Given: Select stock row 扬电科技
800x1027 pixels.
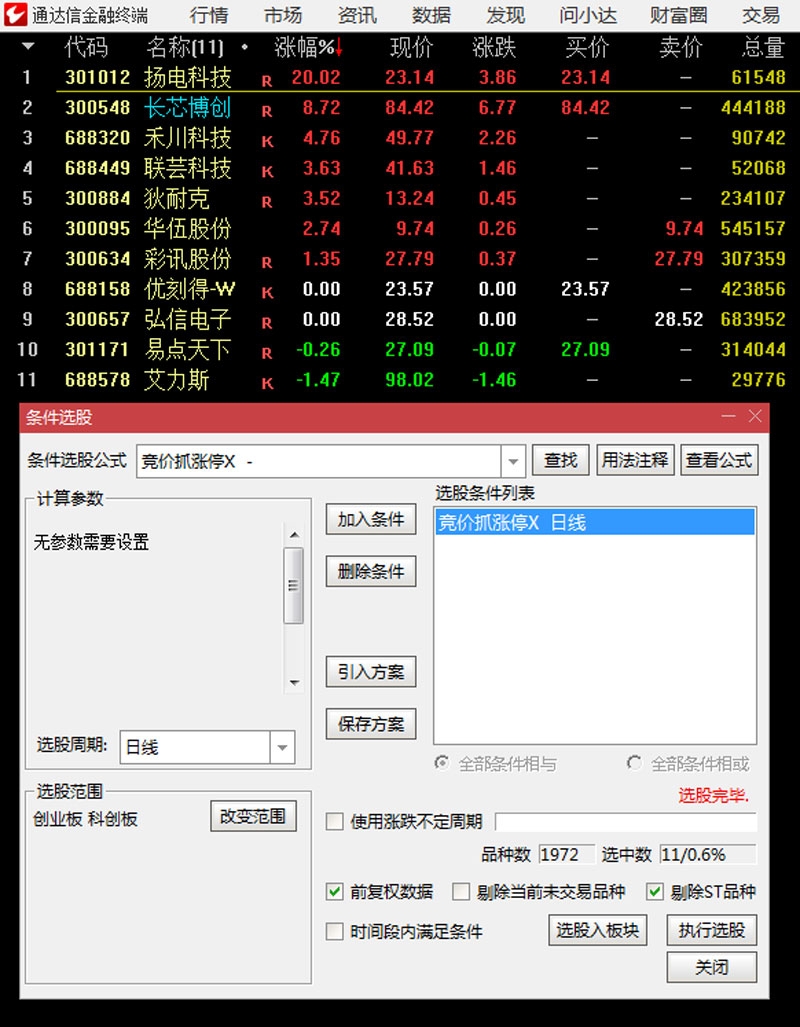Looking at the screenshot, I should tap(401, 77).
